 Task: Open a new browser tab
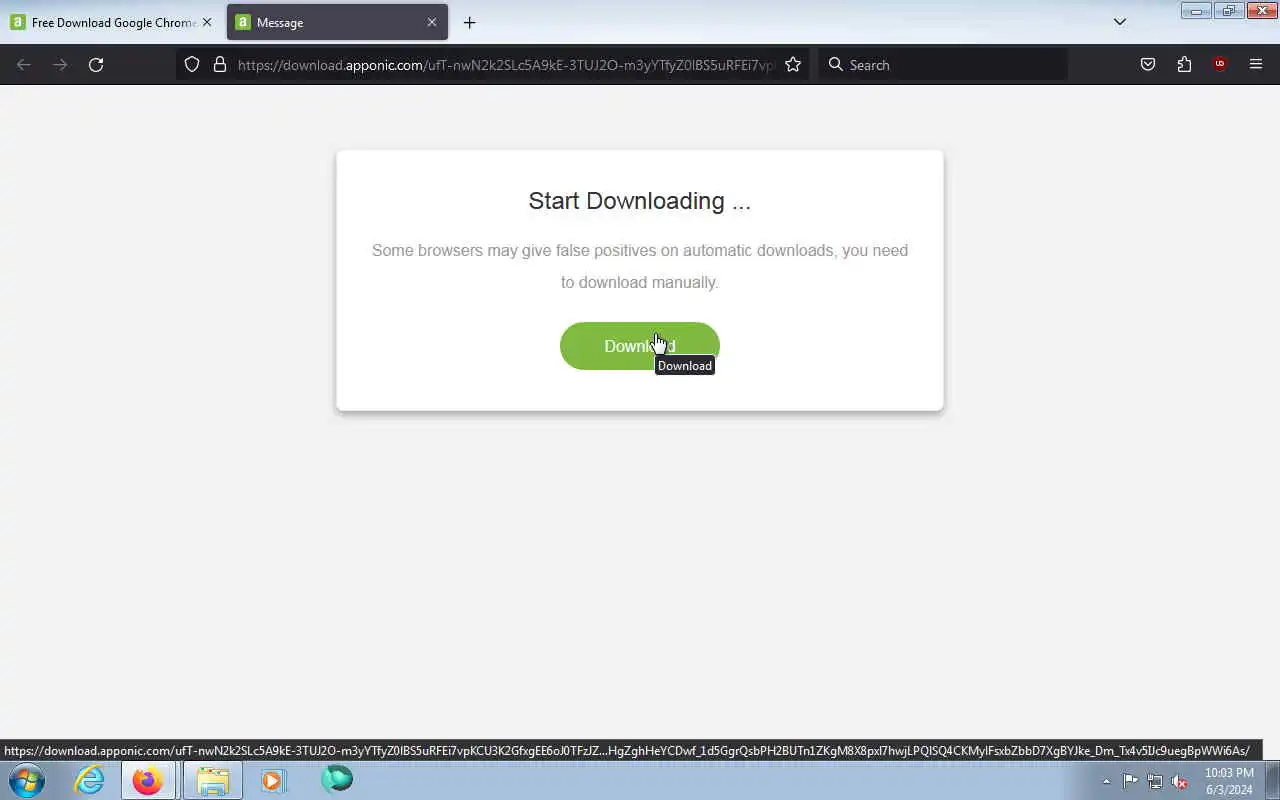(469, 22)
